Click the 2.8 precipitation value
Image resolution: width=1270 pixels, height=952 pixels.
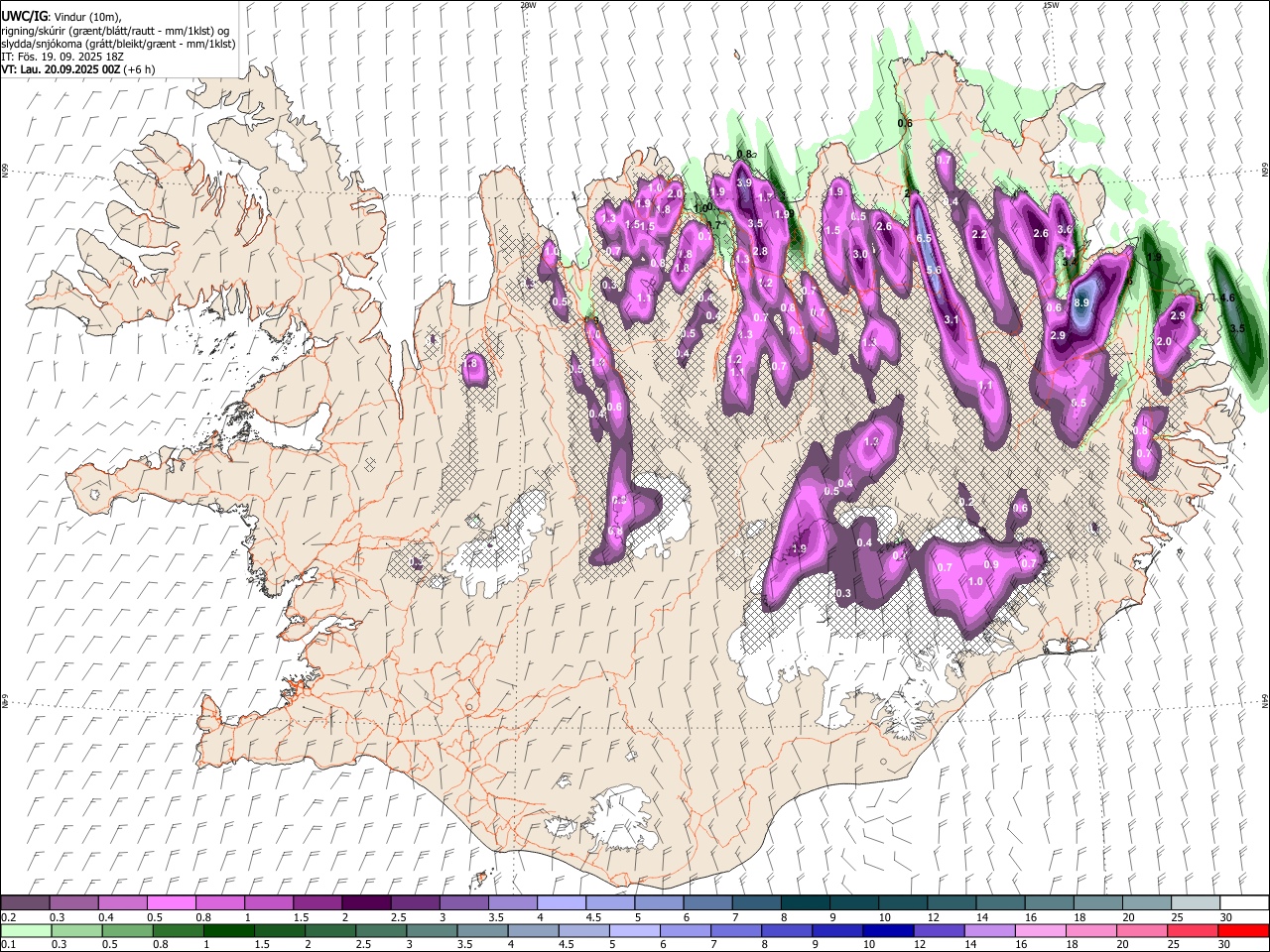pyautogui.click(x=761, y=252)
